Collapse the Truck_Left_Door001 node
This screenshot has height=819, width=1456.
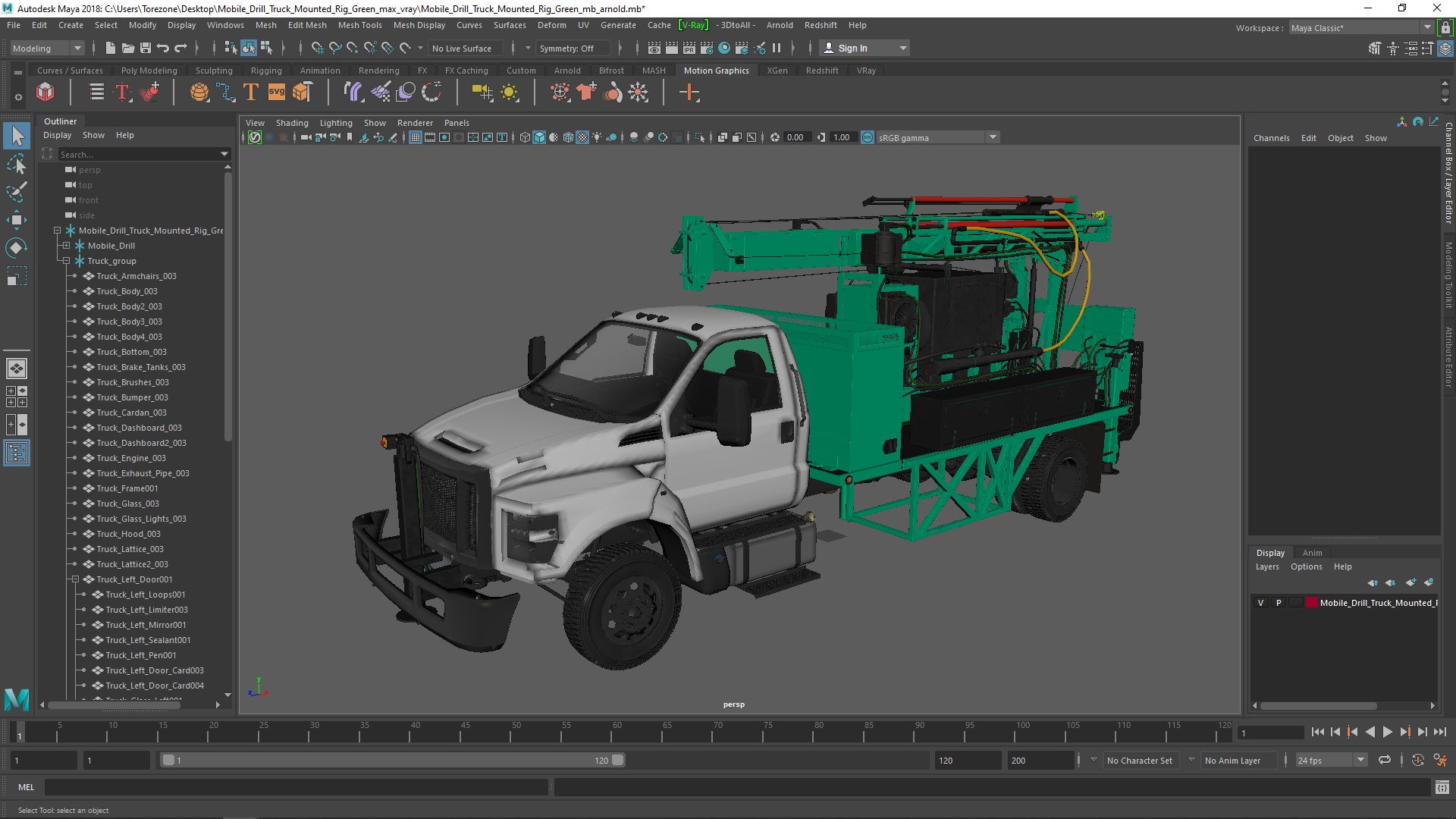[75, 579]
